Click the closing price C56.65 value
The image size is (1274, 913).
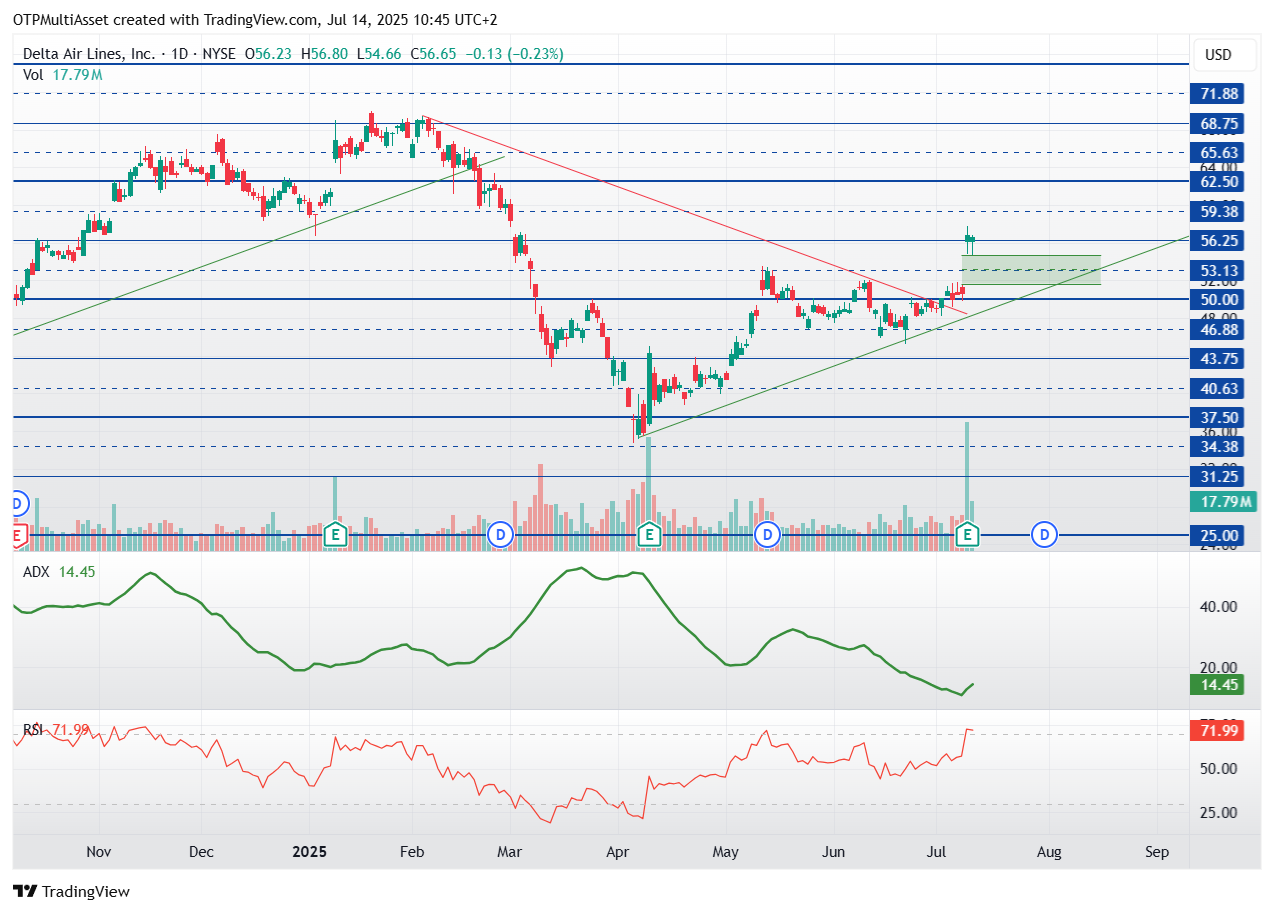click(432, 54)
